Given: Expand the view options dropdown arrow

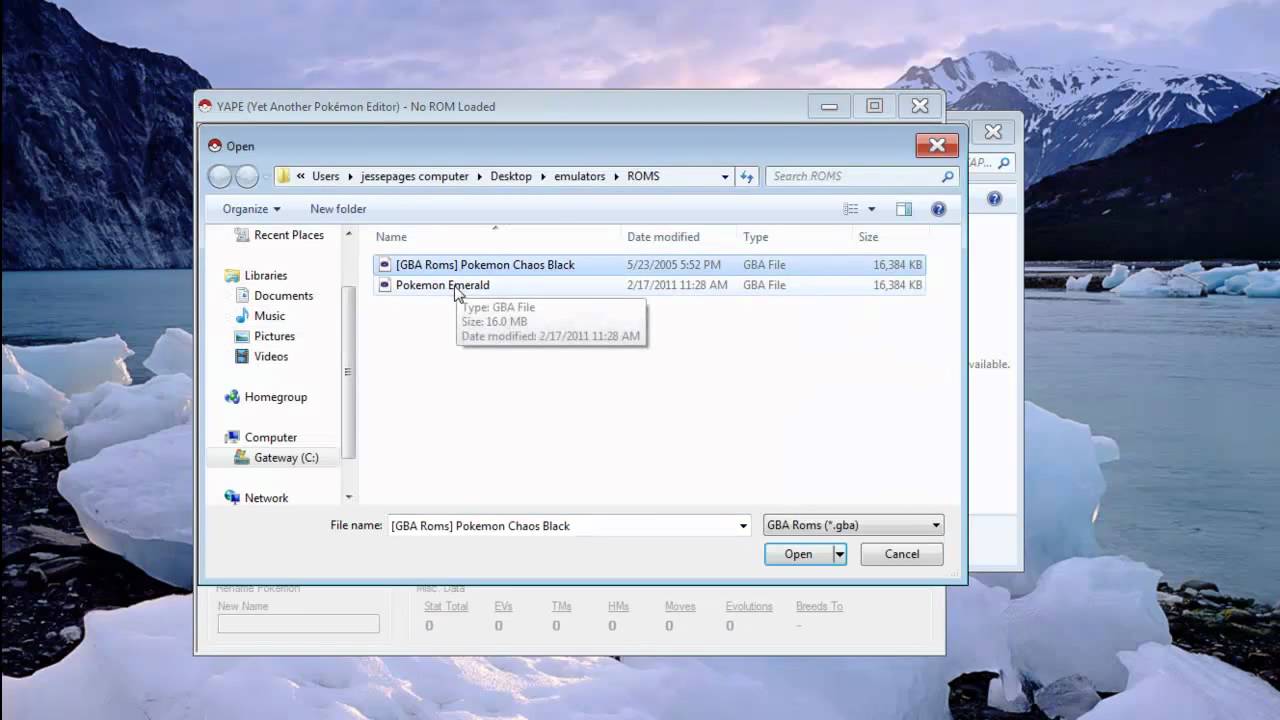Looking at the screenshot, I should pyautogui.click(x=872, y=209).
